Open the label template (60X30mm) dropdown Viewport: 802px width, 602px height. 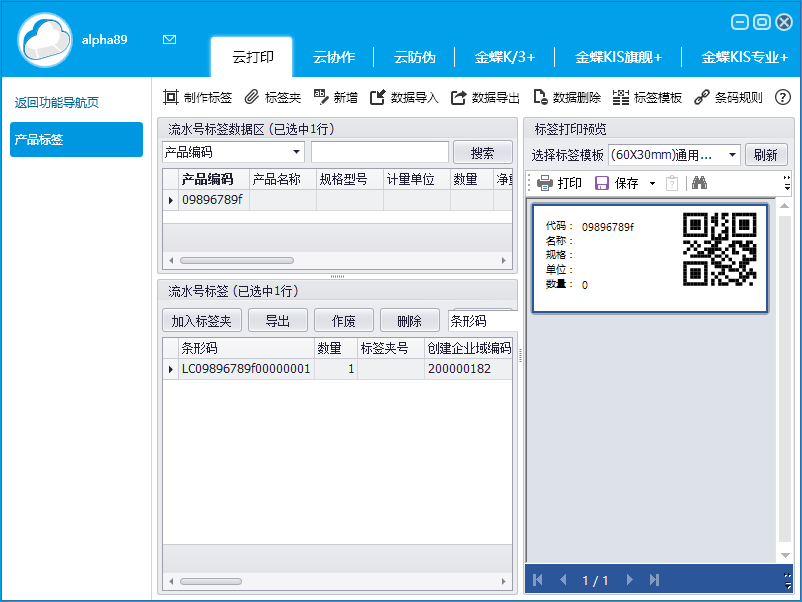pos(732,154)
